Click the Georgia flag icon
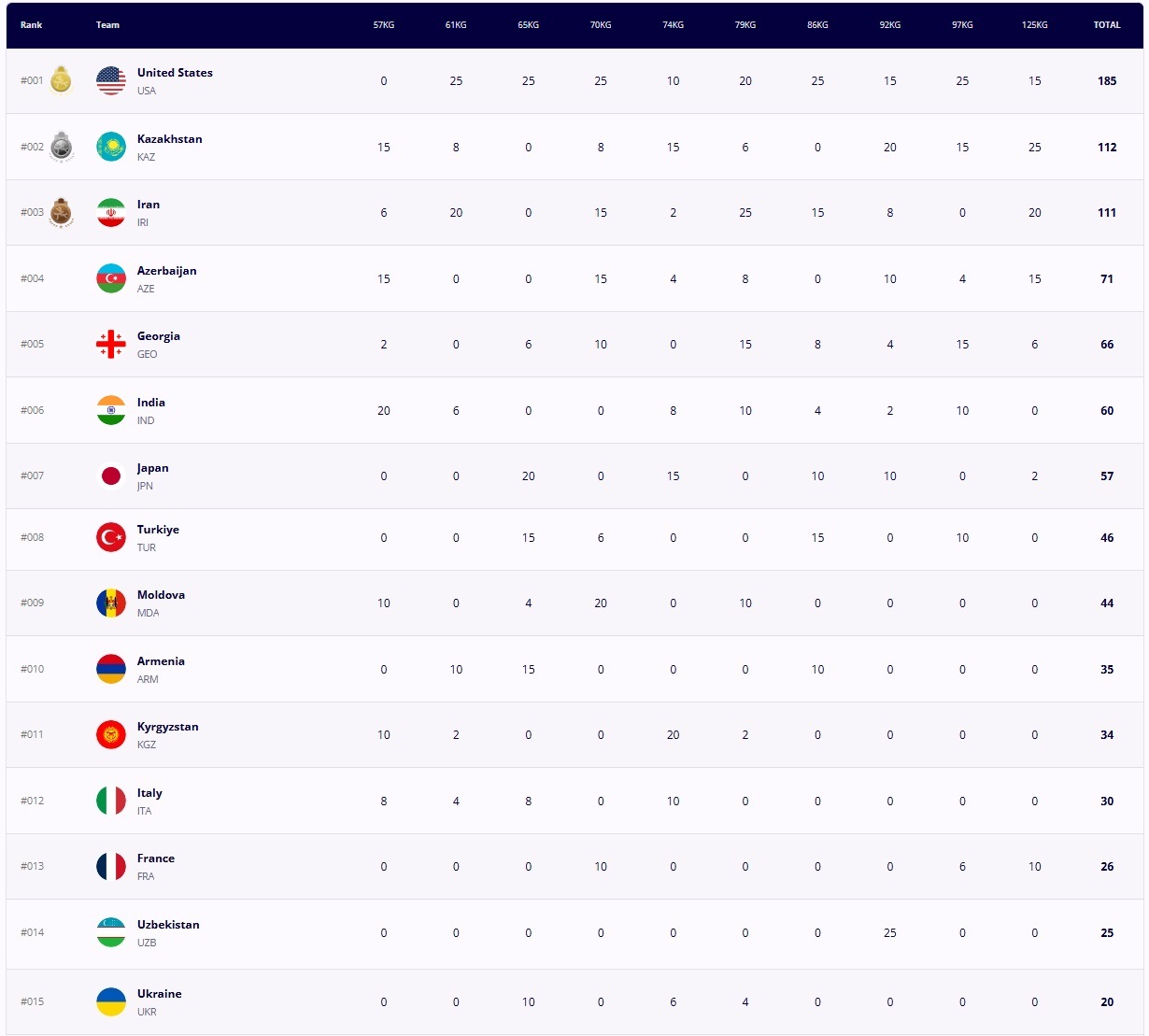Viewport: 1149px width, 1036px height. (x=111, y=345)
